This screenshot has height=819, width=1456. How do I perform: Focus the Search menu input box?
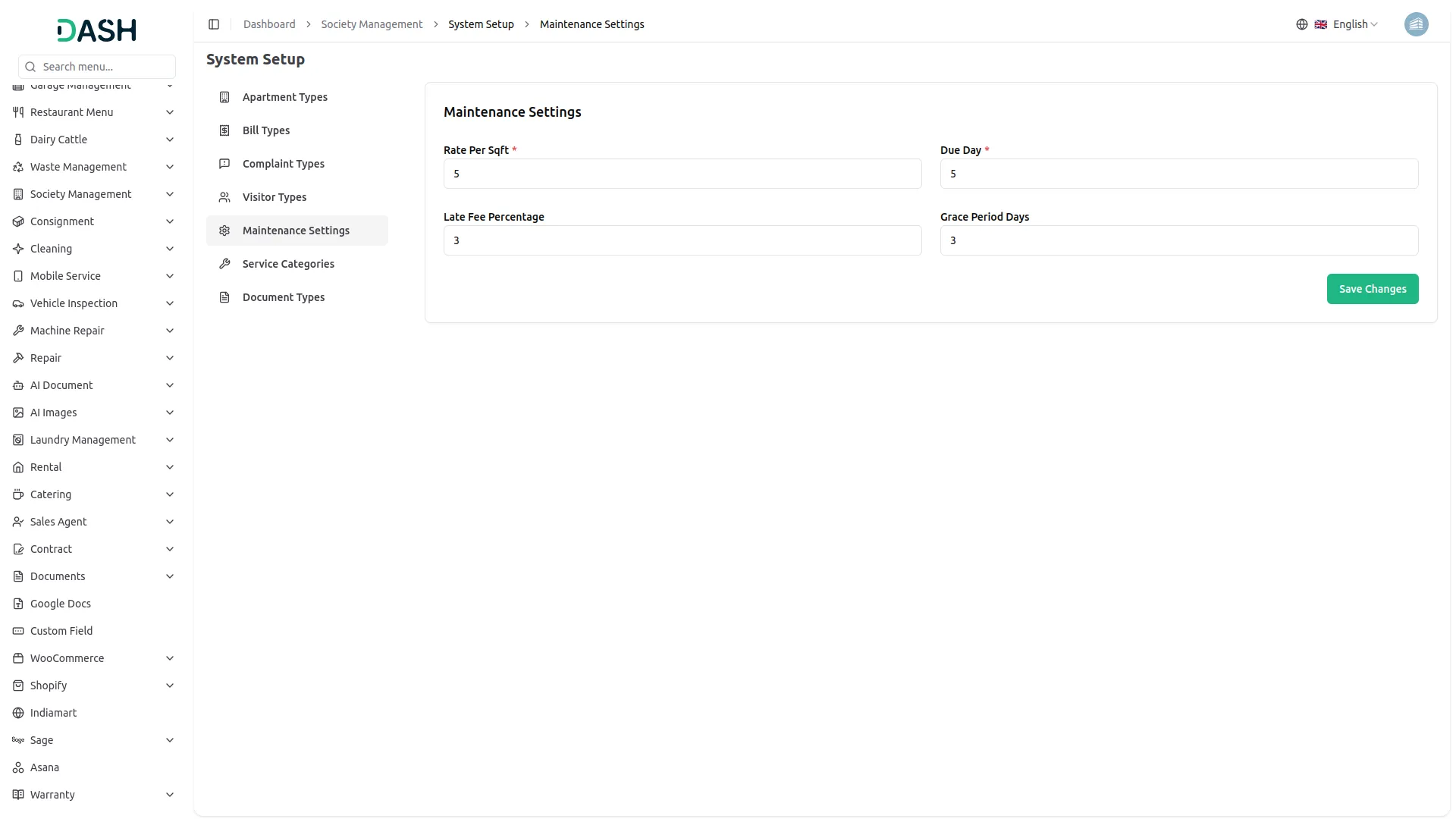click(x=105, y=67)
